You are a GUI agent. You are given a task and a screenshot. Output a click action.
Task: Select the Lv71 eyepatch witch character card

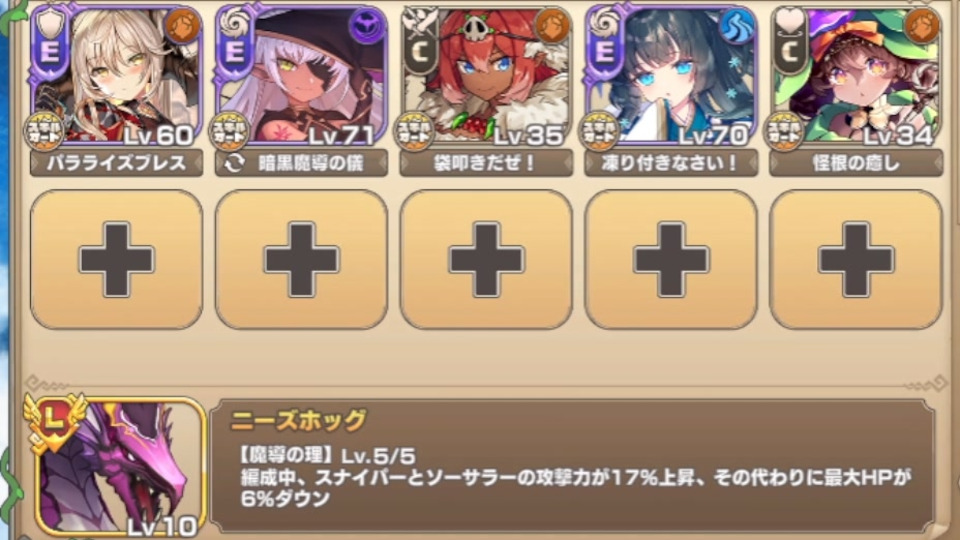(301, 75)
